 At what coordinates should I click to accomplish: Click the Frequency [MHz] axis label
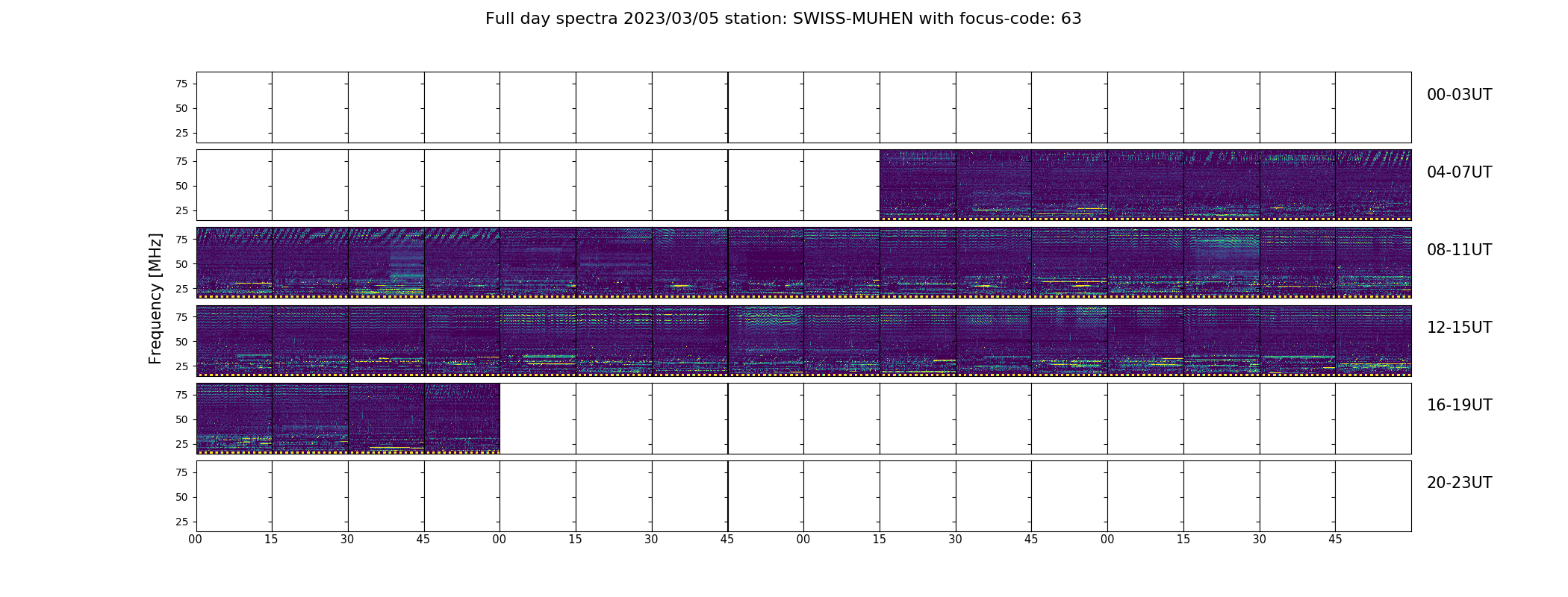pos(155,298)
